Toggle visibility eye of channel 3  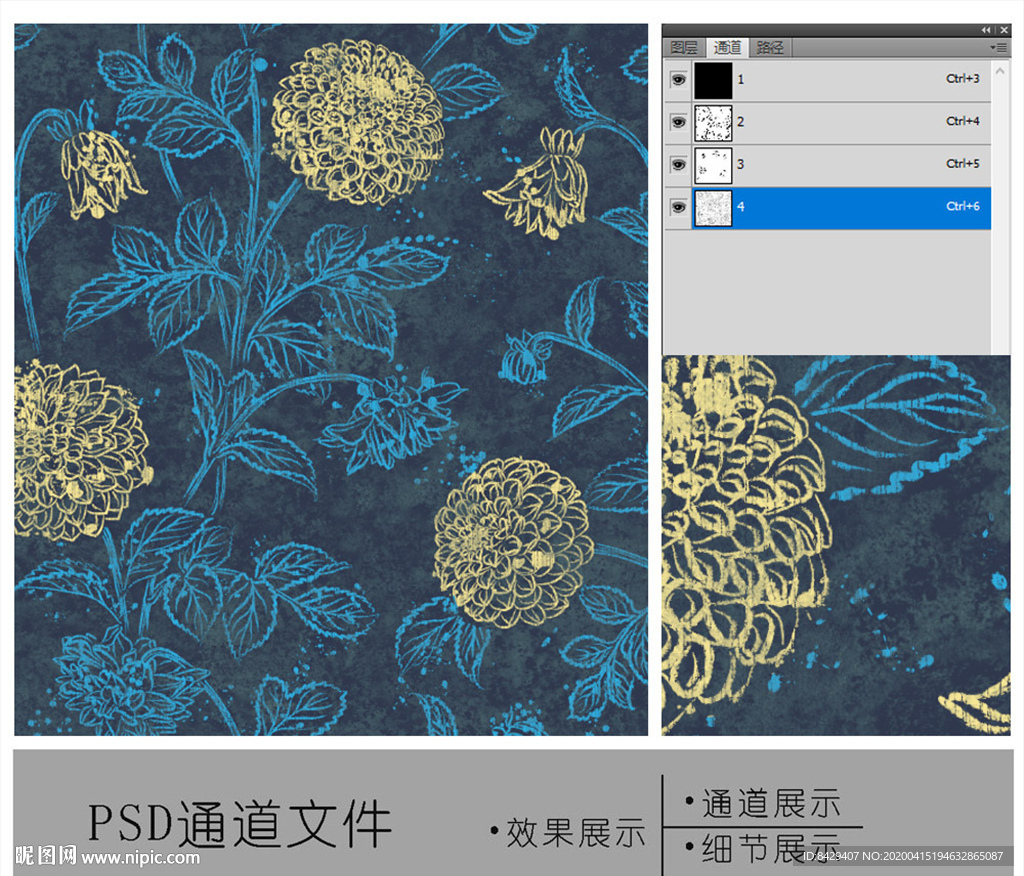coord(679,165)
